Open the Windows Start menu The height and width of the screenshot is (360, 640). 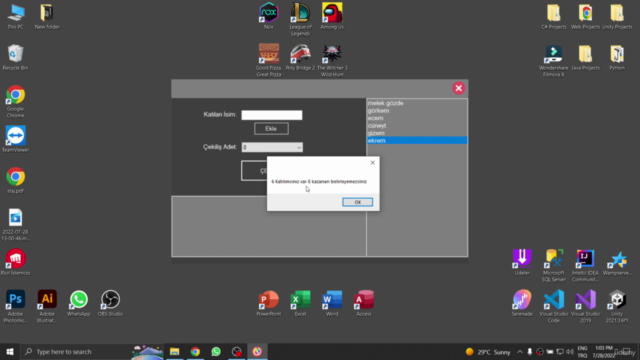pyautogui.click(x=10, y=351)
